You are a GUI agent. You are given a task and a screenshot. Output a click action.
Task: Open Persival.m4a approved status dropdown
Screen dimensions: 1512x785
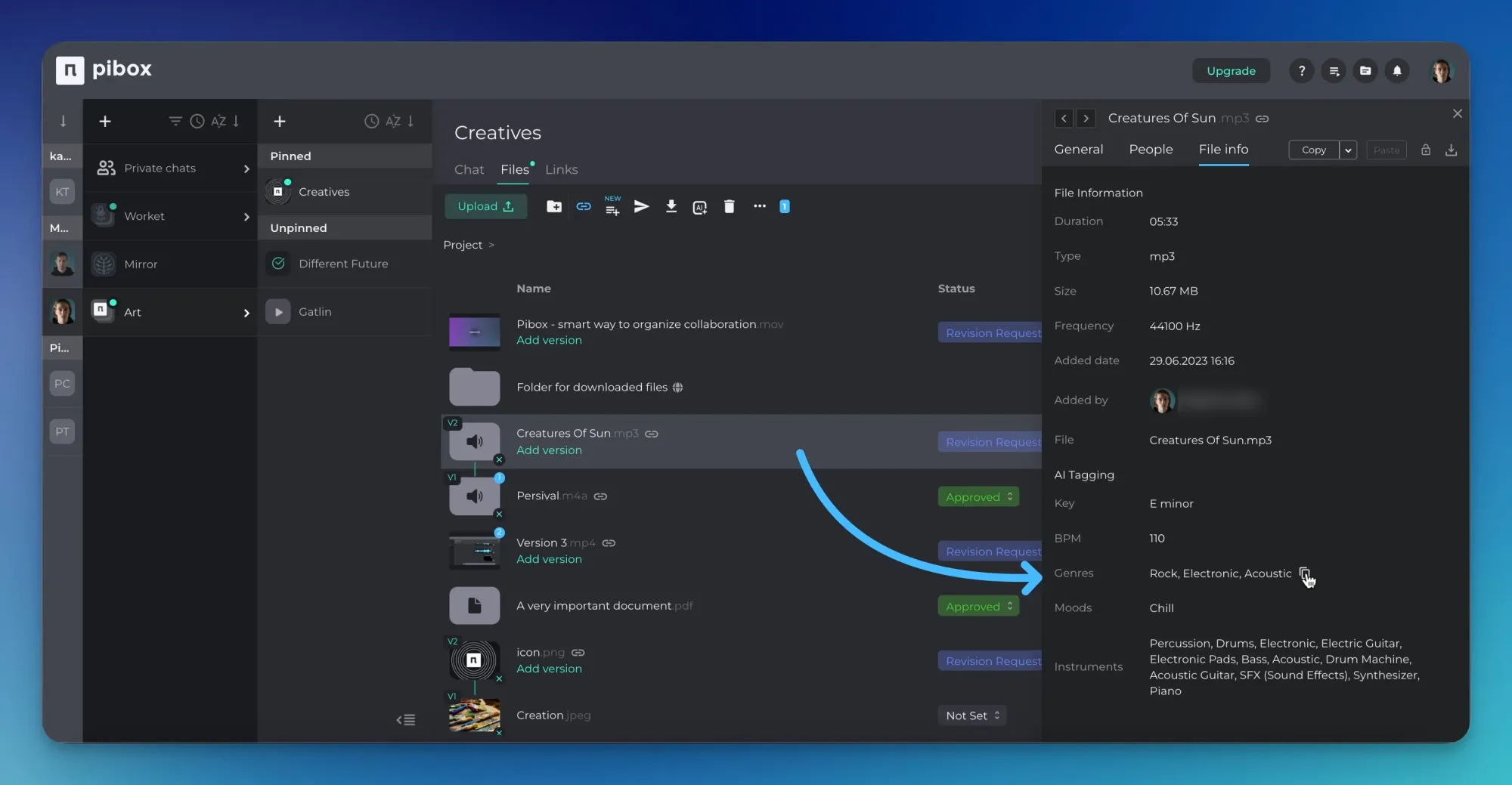[978, 496]
